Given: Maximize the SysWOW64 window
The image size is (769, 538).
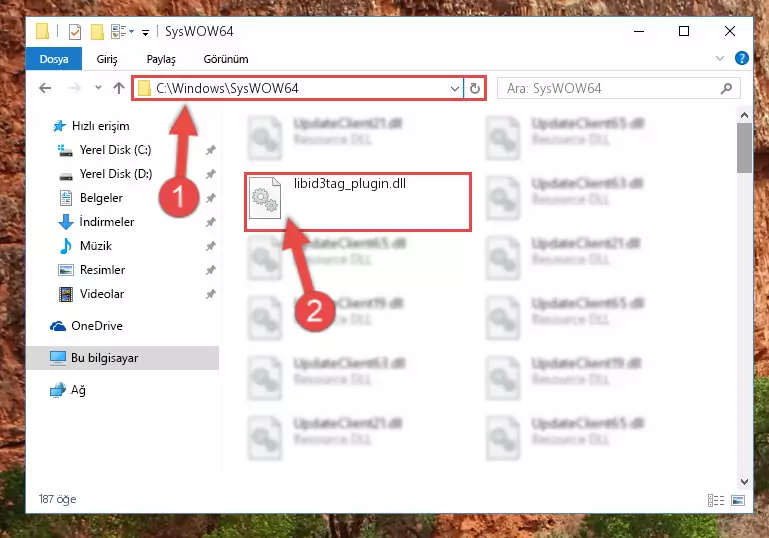Looking at the screenshot, I should click(684, 31).
